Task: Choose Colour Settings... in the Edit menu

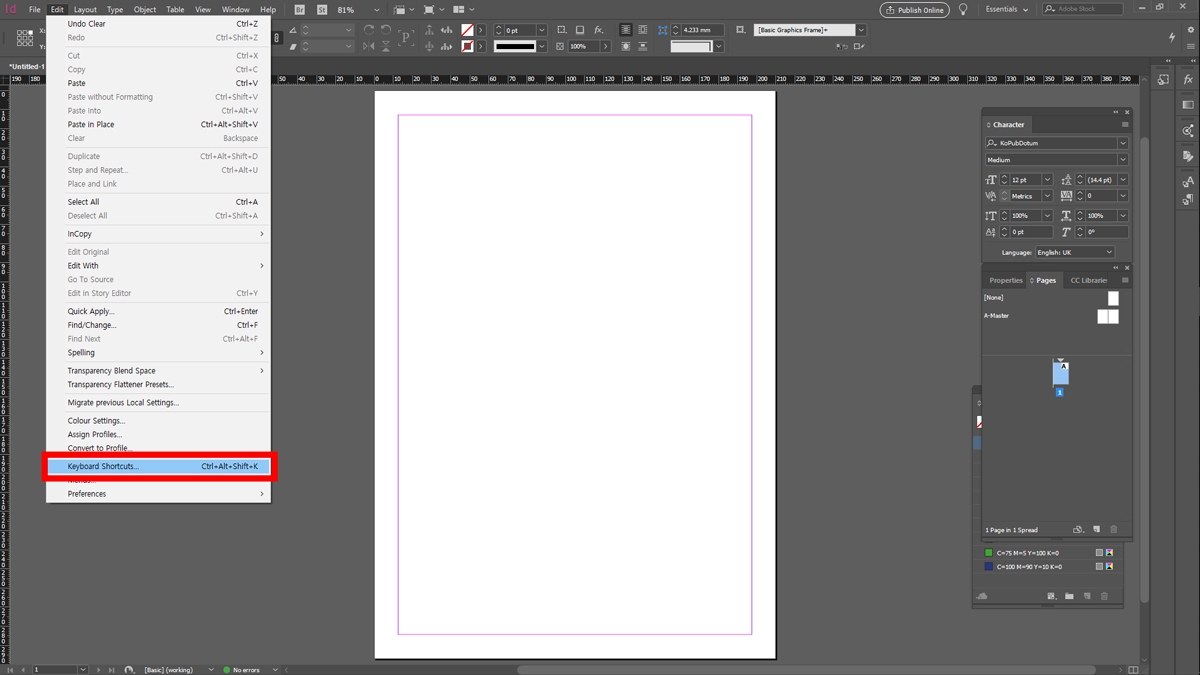Action: click(x=158, y=421)
